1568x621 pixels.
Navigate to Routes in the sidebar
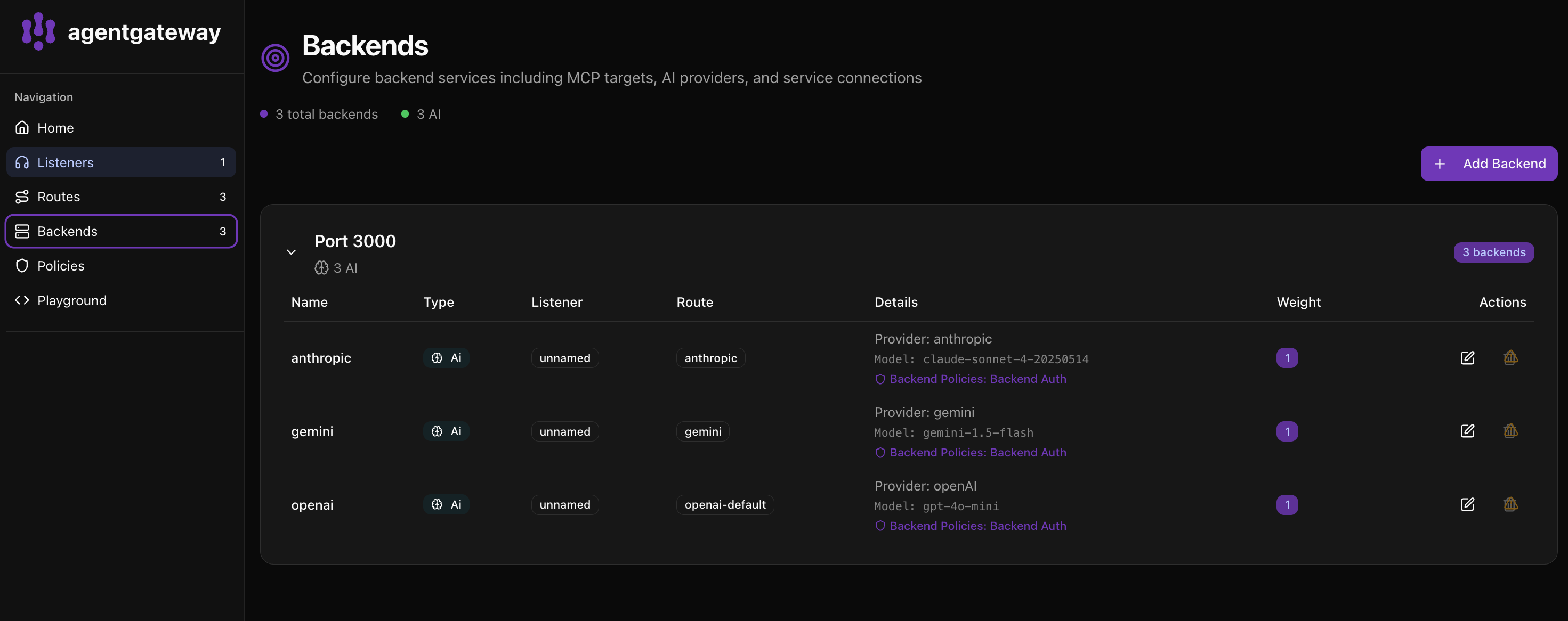(59, 197)
